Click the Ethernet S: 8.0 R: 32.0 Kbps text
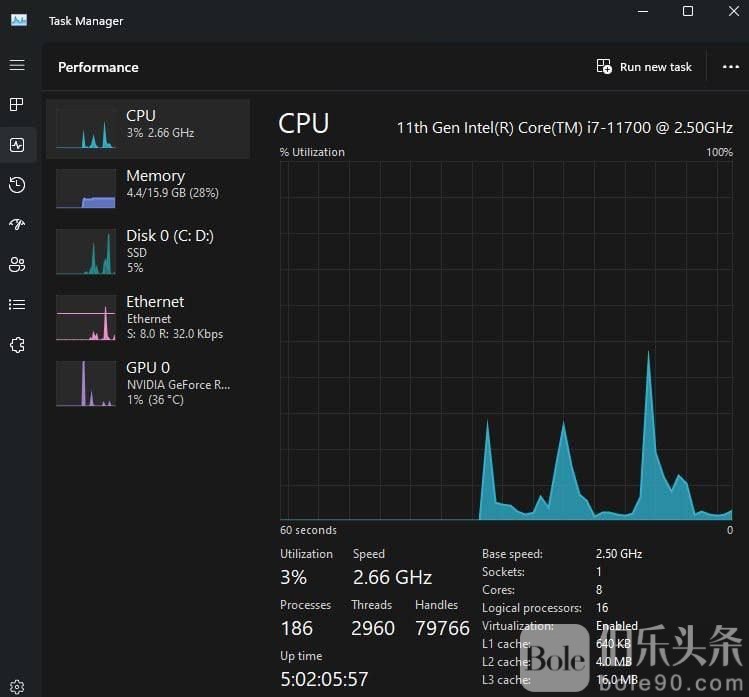The height and width of the screenshot is (697, 749). [175, 333]
